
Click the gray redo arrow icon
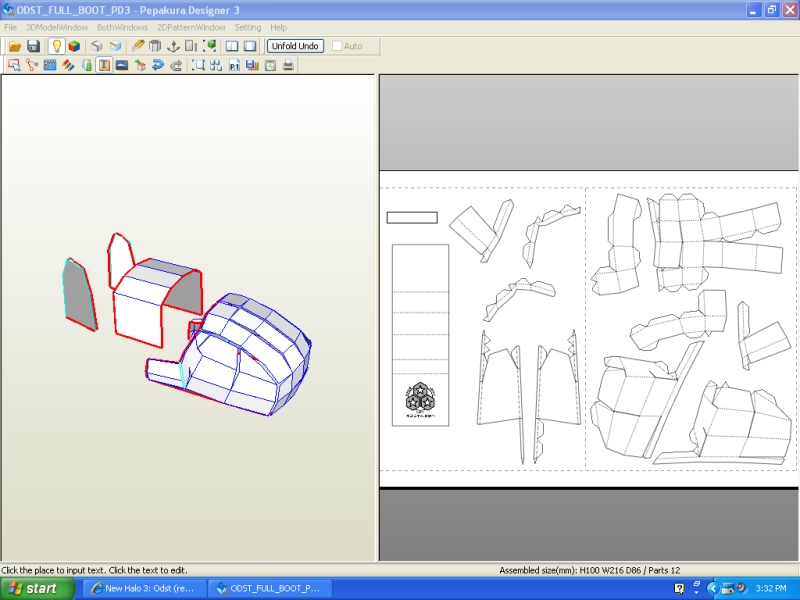coord(177,65)
